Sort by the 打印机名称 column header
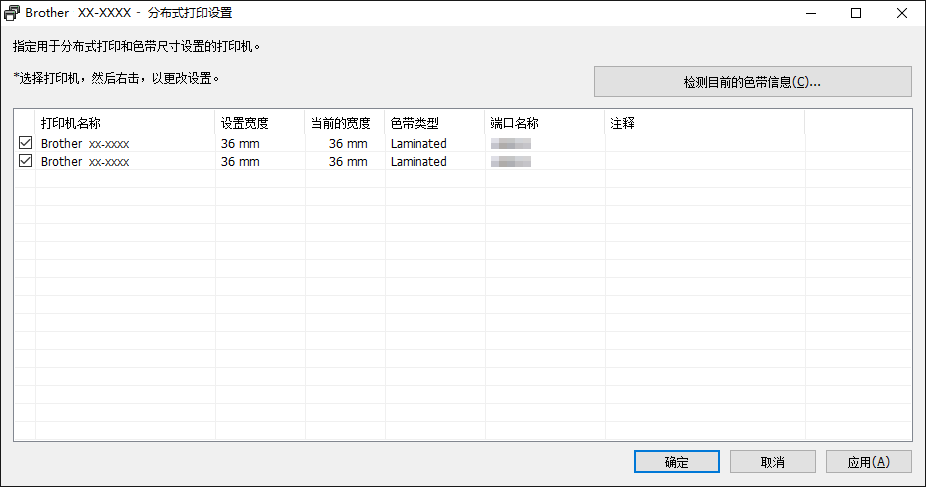Image resolution: width=926 pixels, height=487 pixels. click(70, 123)
